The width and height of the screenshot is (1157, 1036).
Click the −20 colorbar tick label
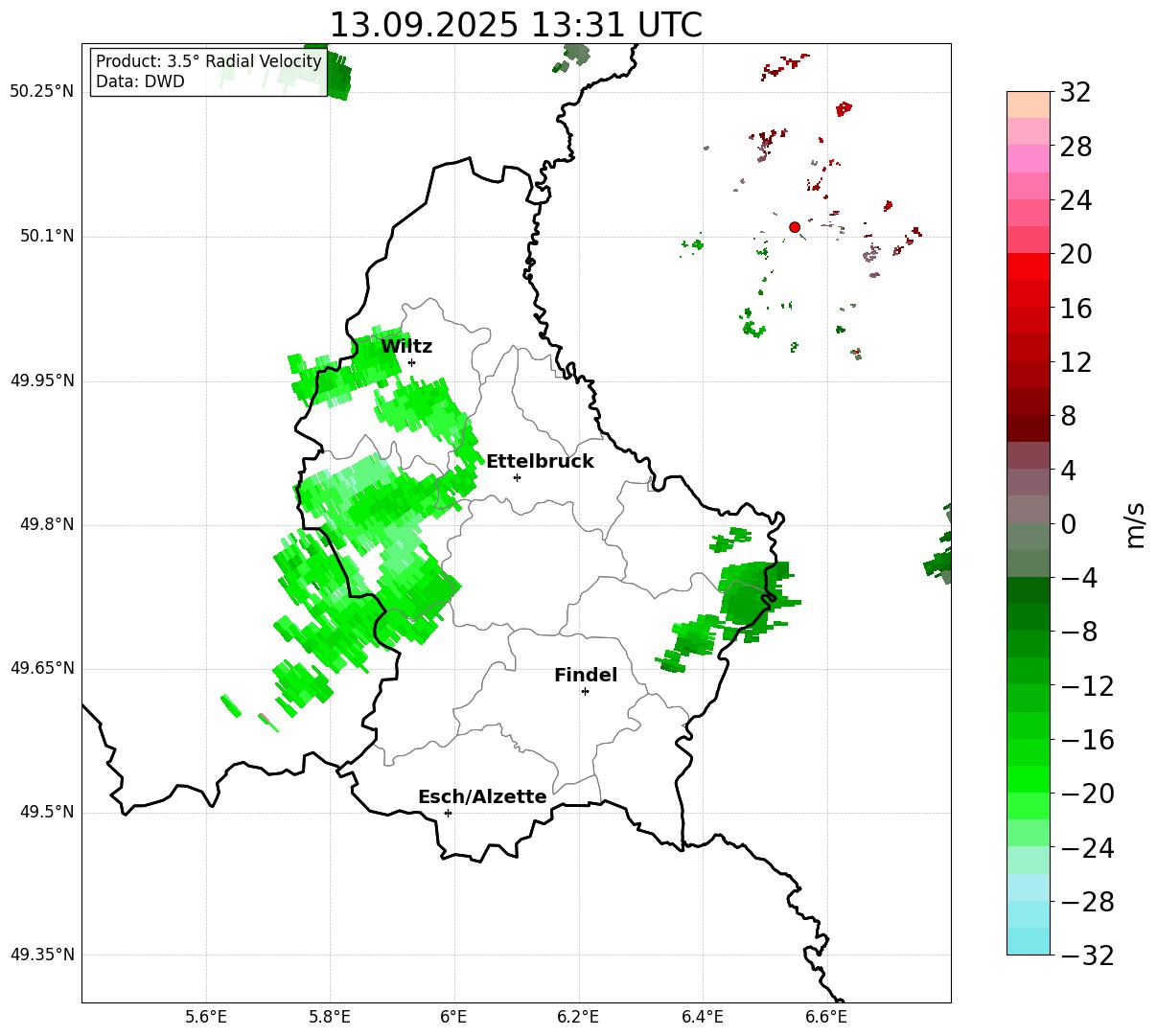(1086, 794)
